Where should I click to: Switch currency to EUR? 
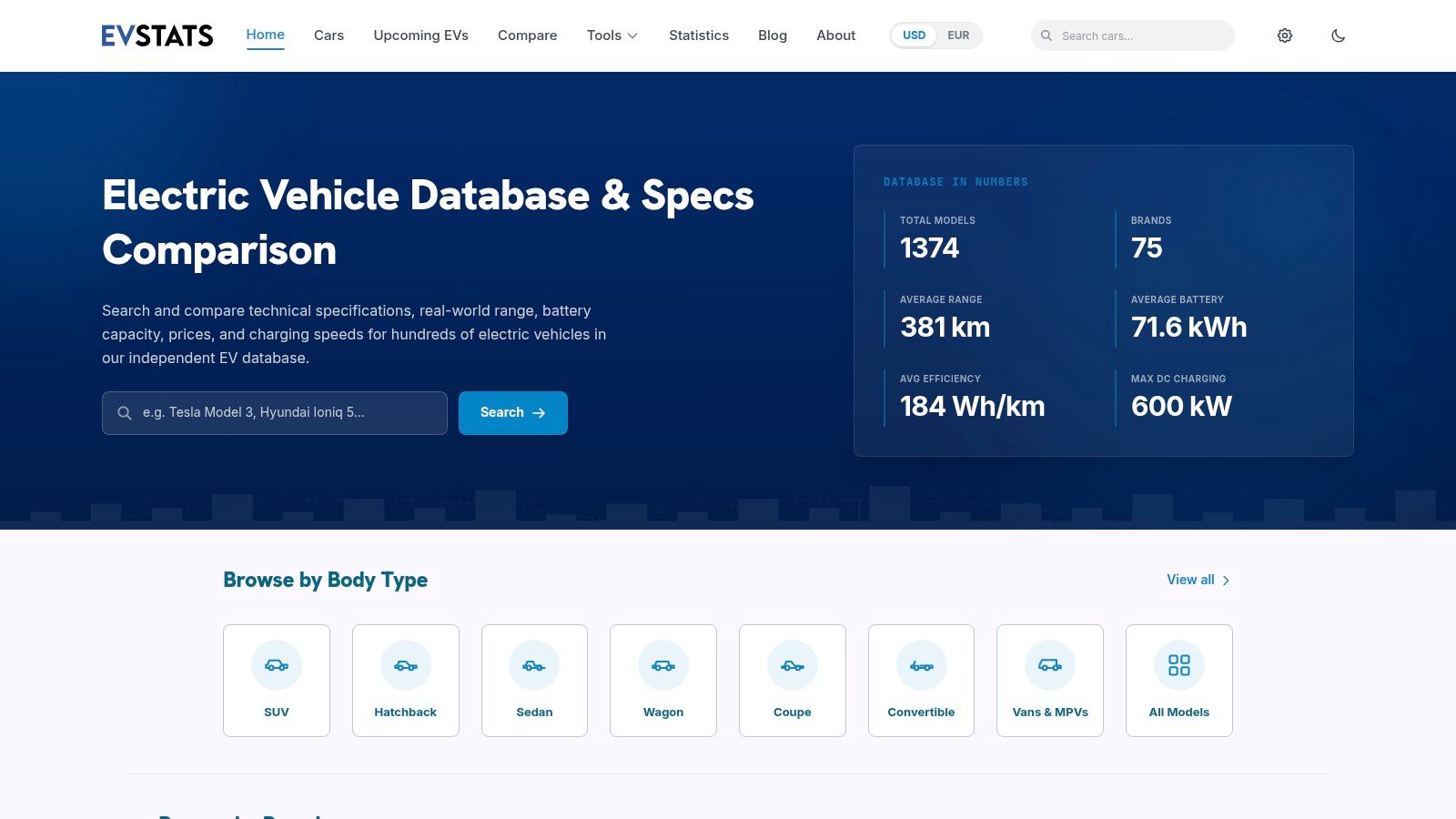coord(958,35)
